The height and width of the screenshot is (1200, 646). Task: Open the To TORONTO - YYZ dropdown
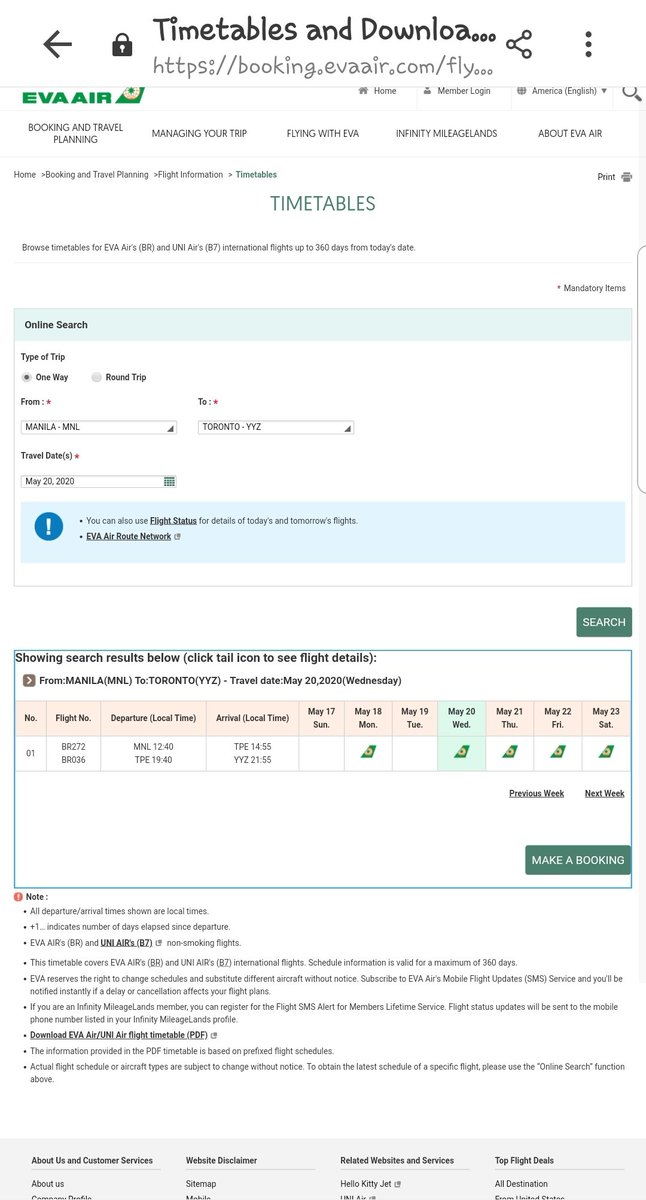coord(276,427)
